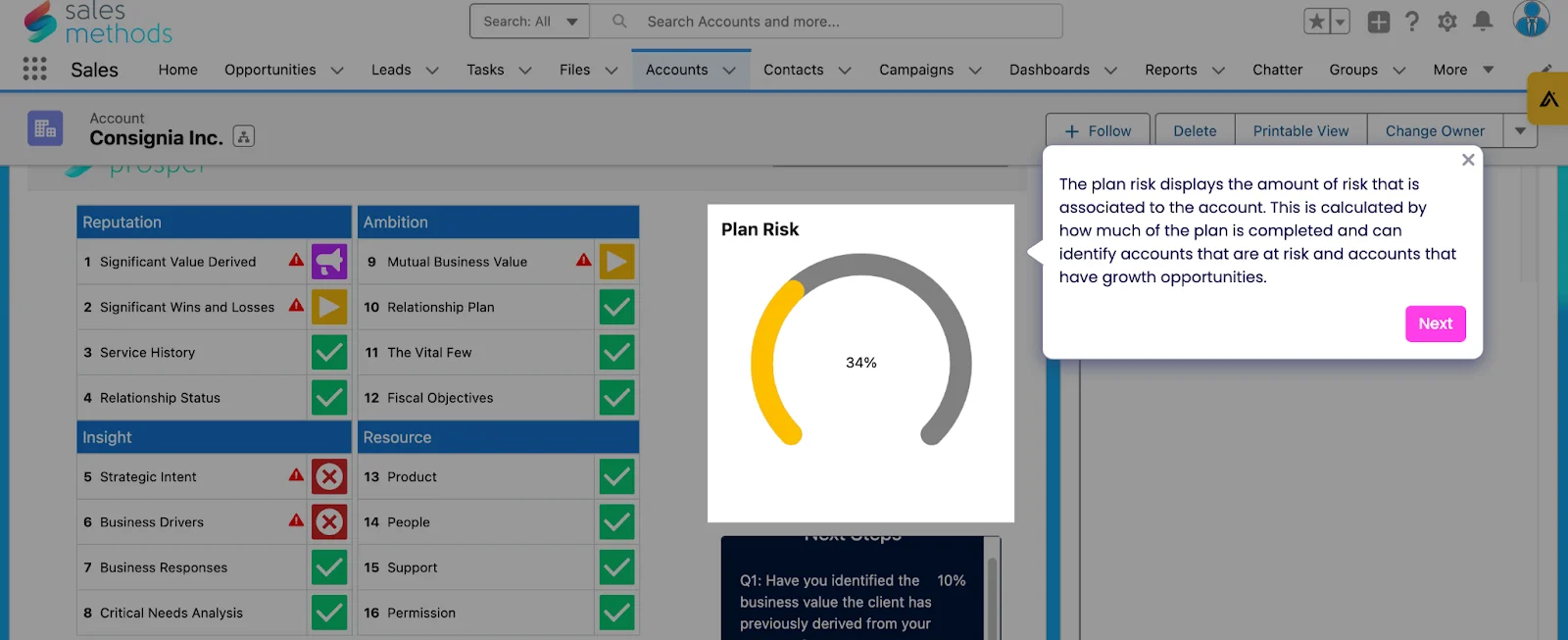This screenshot has height=640, width=1568.
Task: Open the Help question mark icon
Action: (x=1411, y=22)
